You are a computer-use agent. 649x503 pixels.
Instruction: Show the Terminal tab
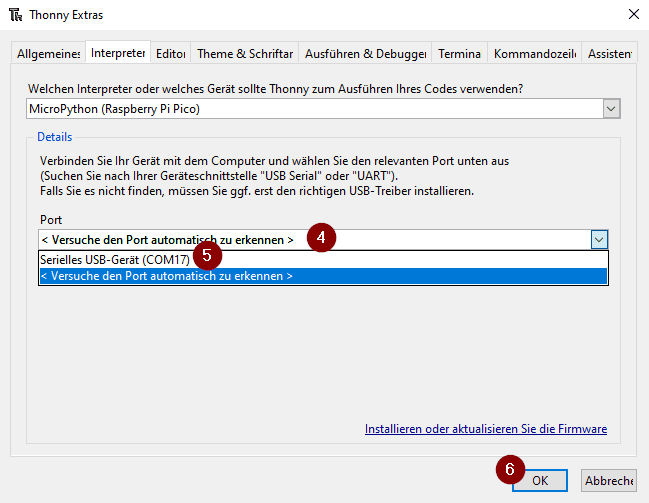[459, 54]
